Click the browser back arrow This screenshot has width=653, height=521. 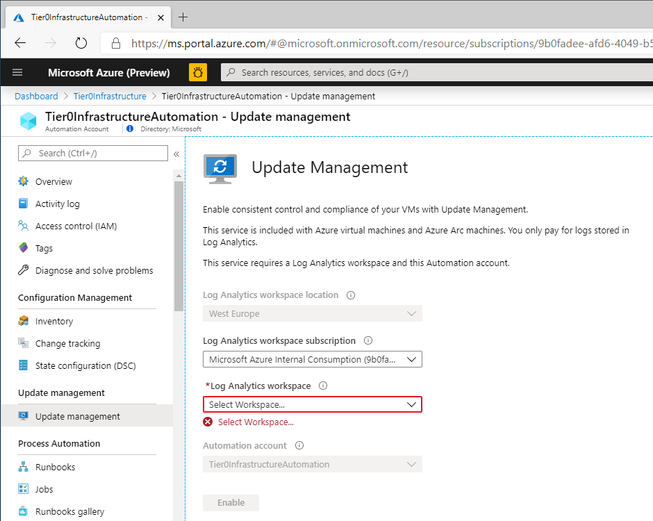click(20, 42)
